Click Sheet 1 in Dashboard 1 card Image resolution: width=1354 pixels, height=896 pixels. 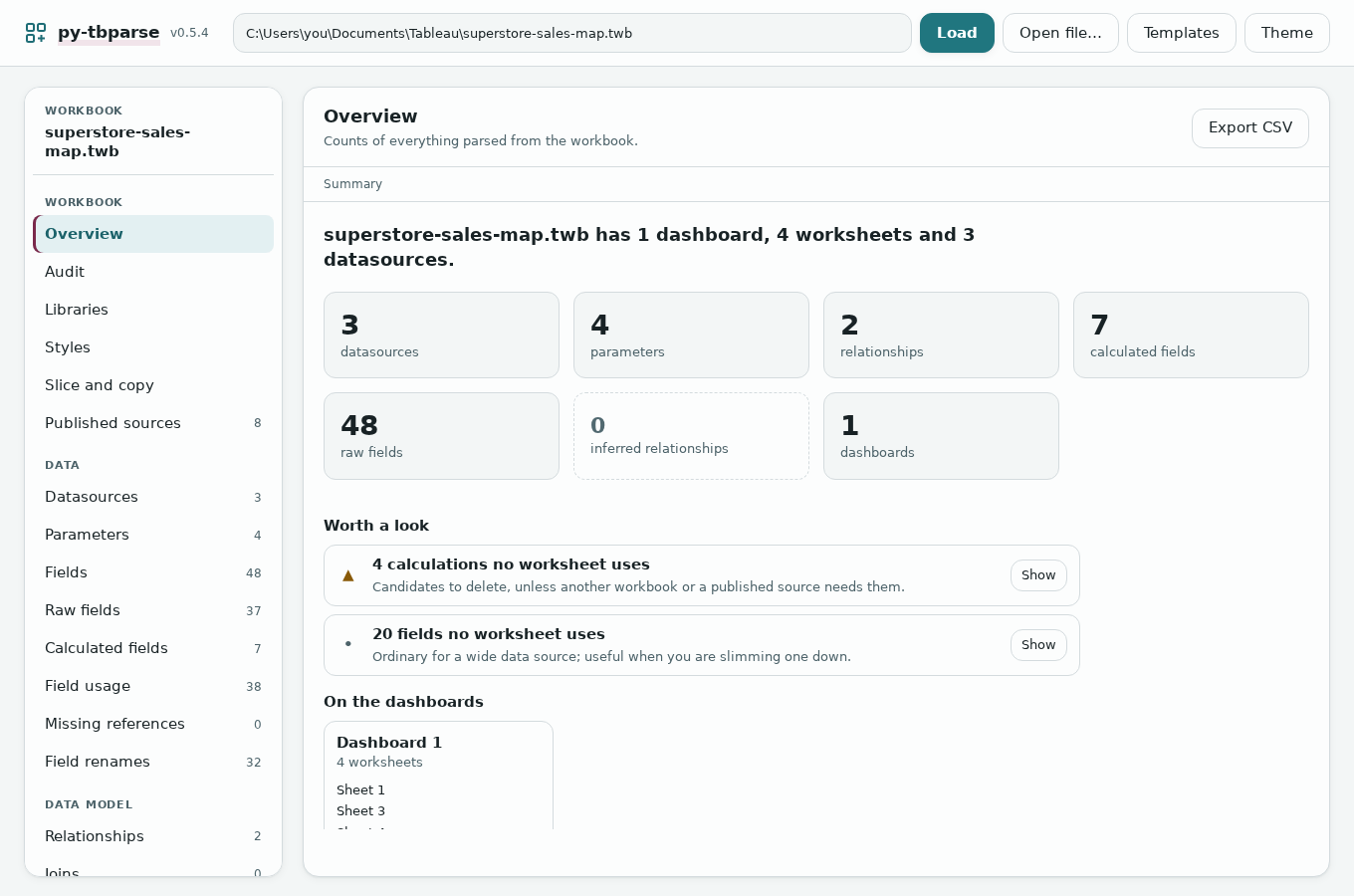pos(360,790)
